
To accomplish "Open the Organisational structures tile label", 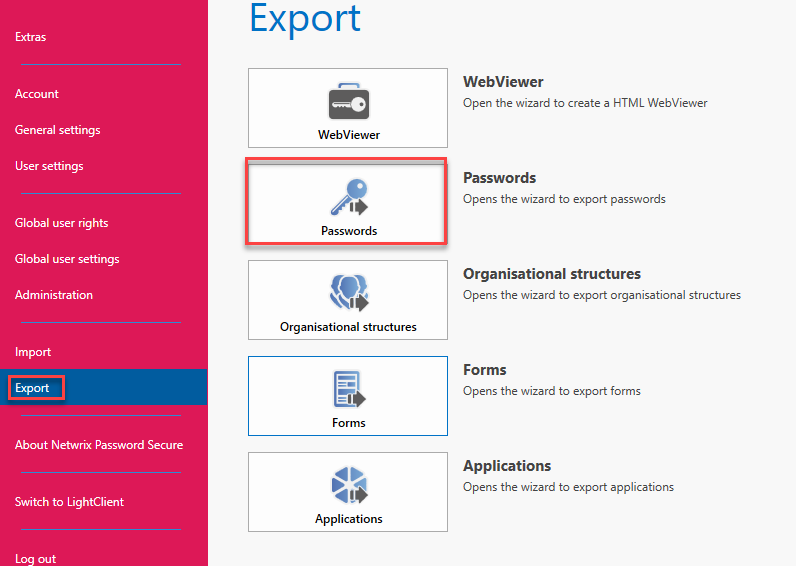I will [348, 327].
